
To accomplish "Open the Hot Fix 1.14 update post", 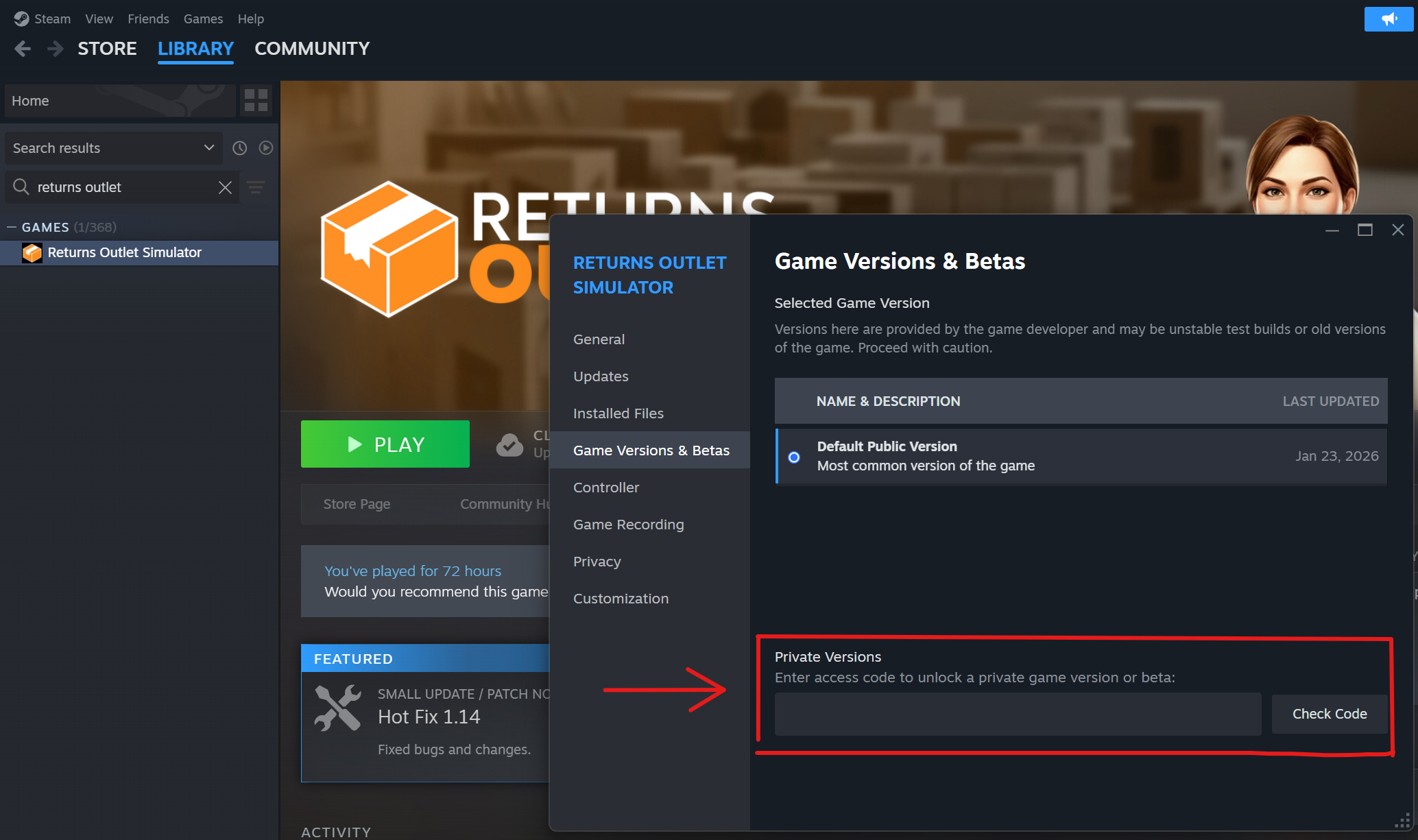I will point(429,717).
